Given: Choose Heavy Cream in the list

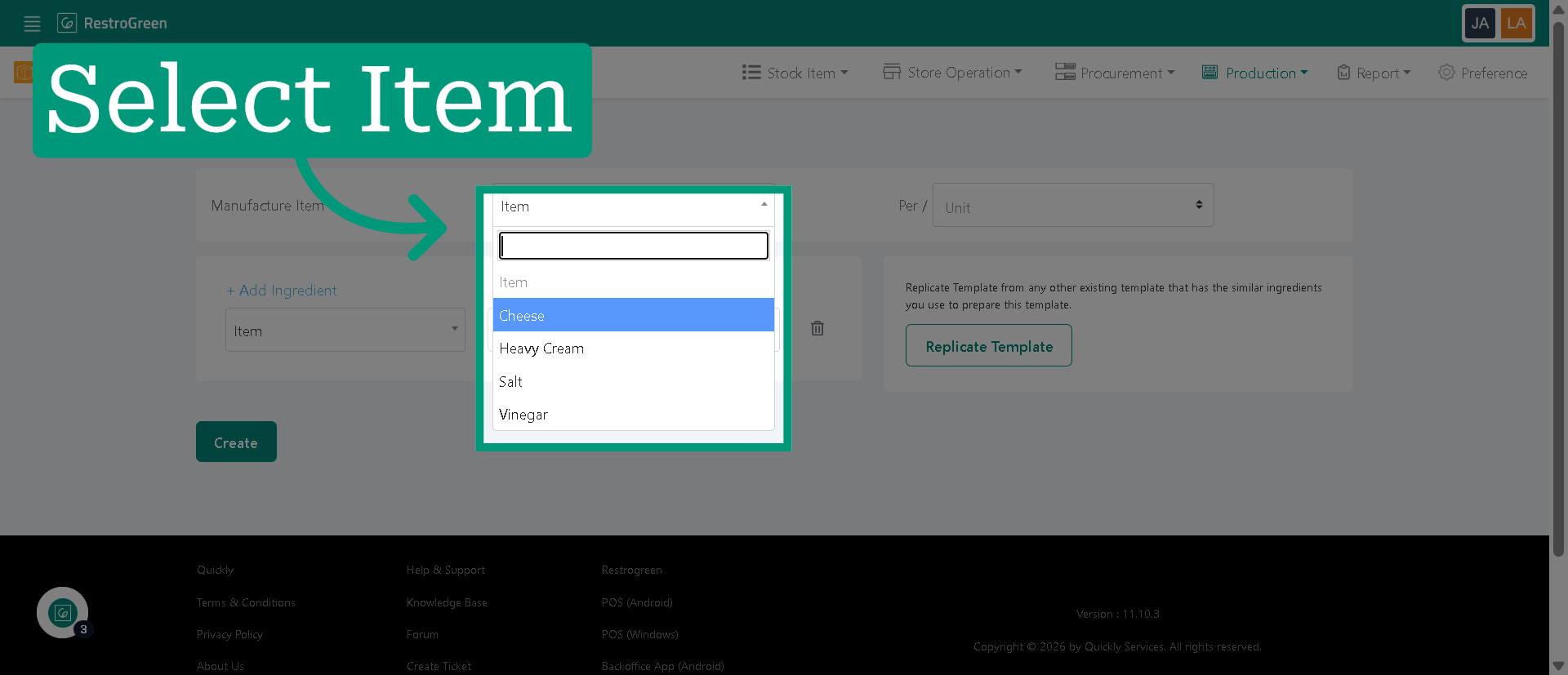Looking at the screenshot, I should [x=633, y=349].
